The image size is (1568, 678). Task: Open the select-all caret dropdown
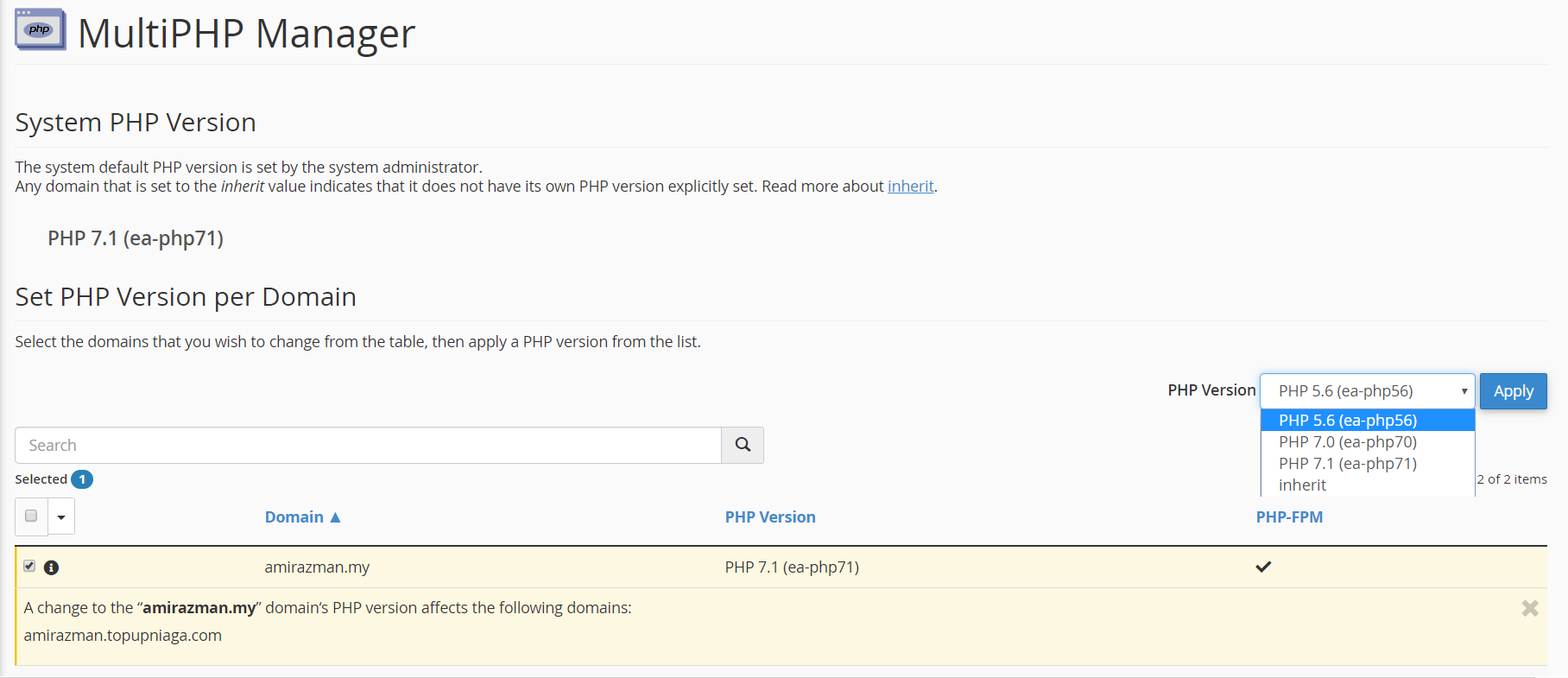pyautogui.click(x=61, y=517)
